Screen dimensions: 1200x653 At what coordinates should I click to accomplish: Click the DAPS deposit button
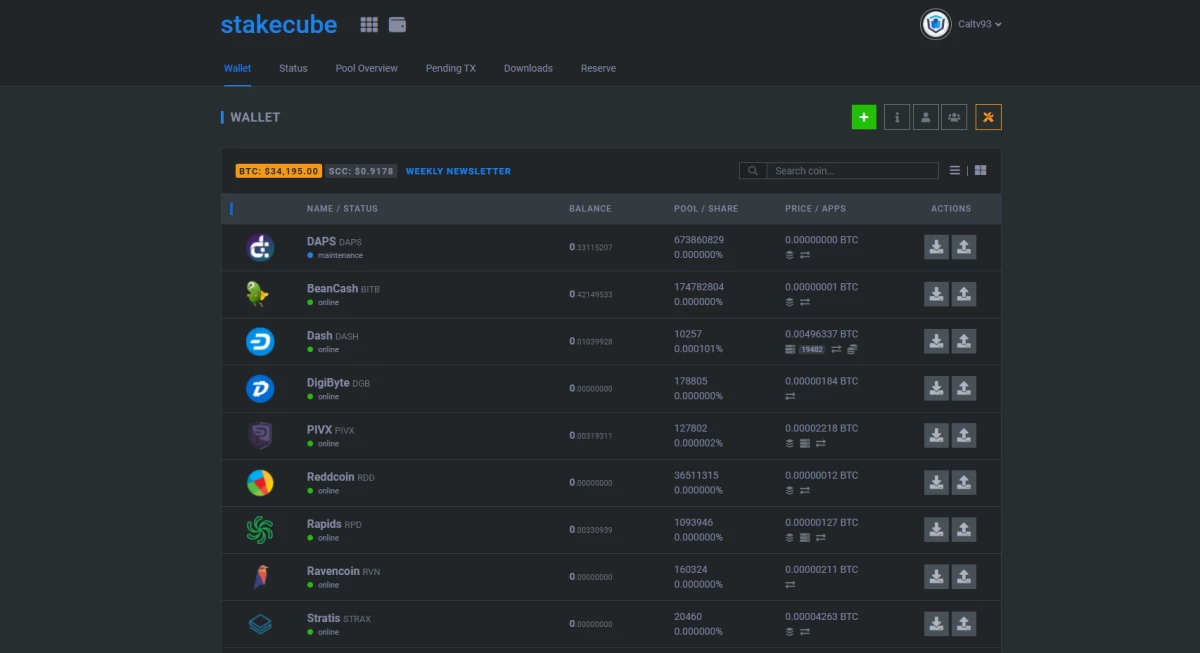tap(936, 247)
